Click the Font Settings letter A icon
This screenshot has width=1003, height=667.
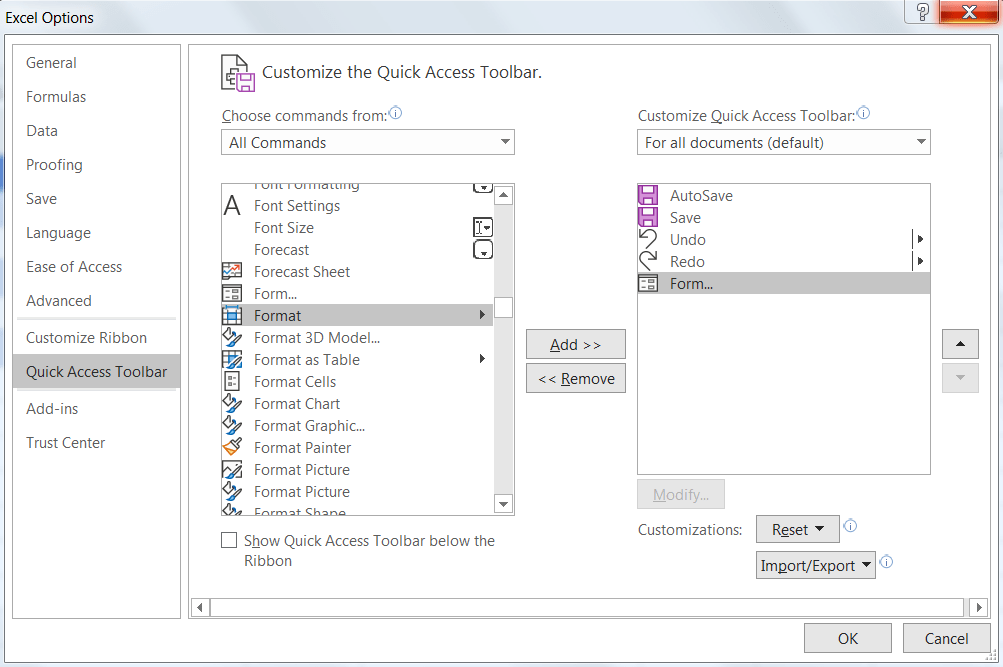pos(232,206)
